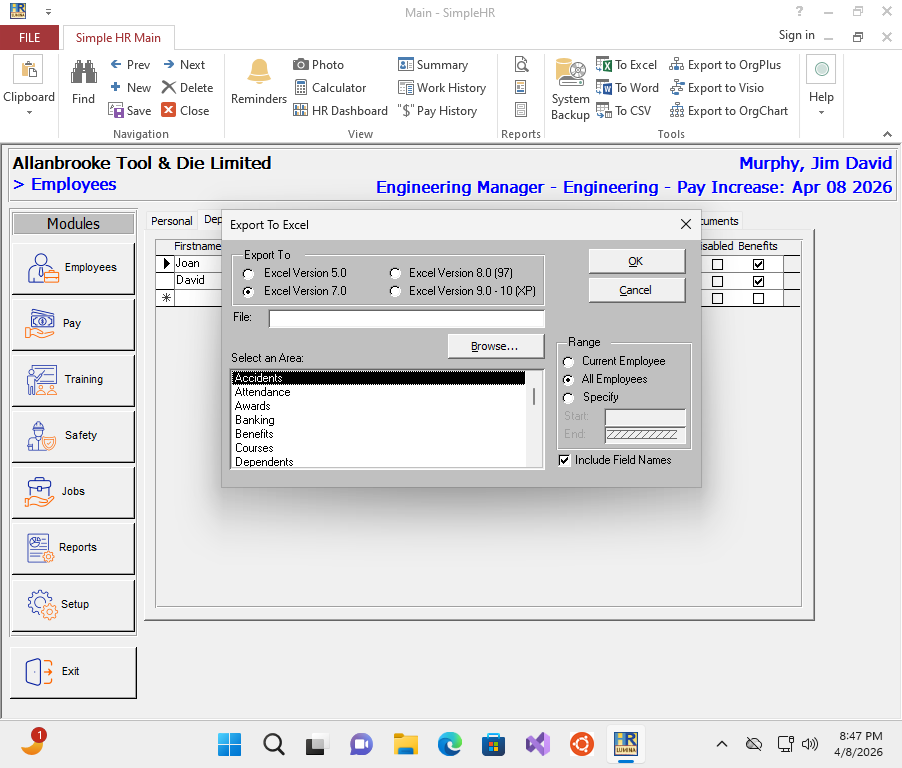Image resolution: width=902 pixels, height=768 pixels.
Task: Choose Current Employee range
Action: point(568,362)
